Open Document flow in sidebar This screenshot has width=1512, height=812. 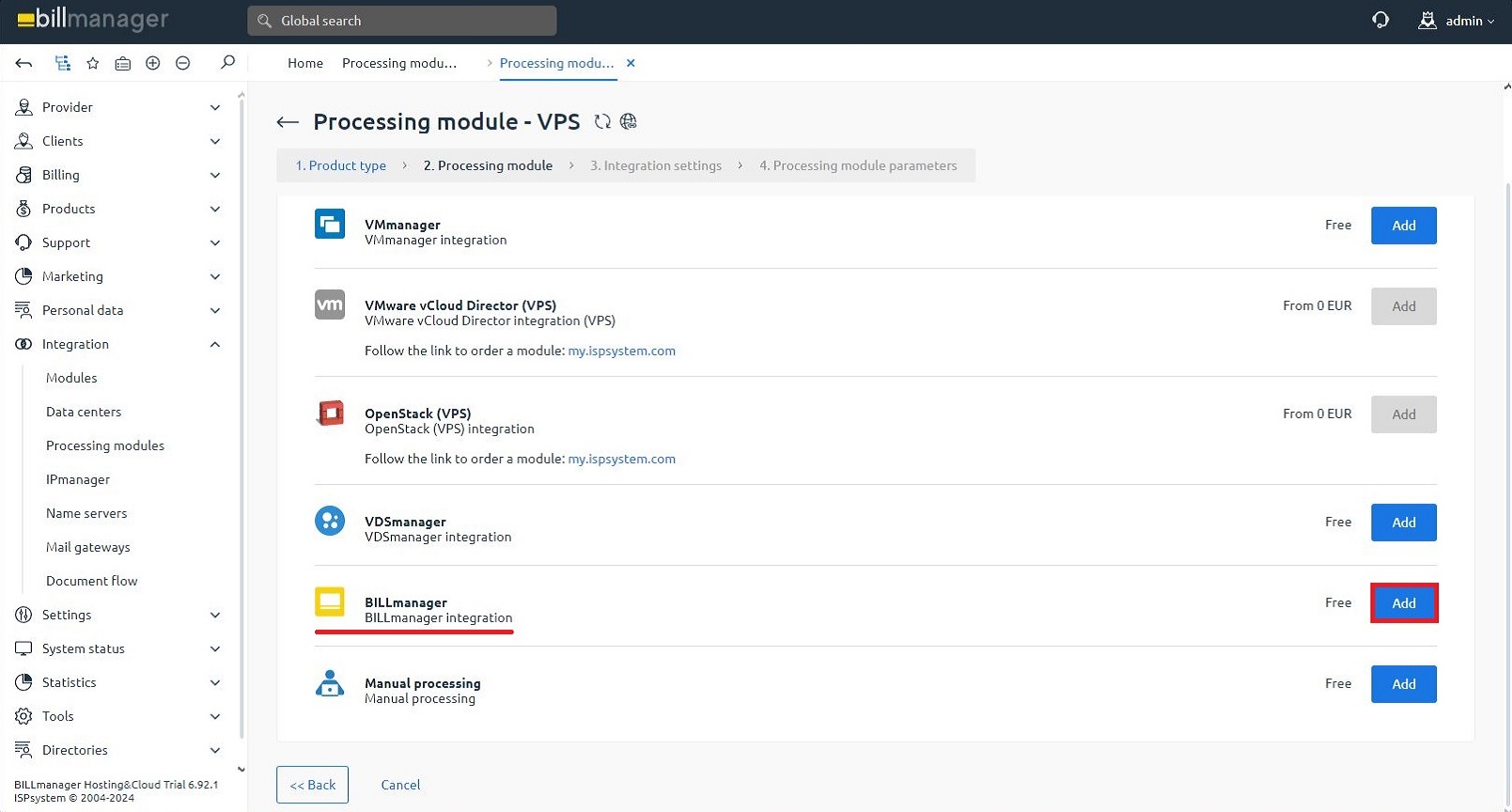[92, 581]
